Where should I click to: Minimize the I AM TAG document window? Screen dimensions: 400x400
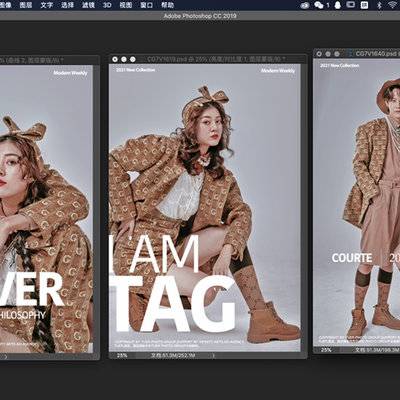(124, 59)
